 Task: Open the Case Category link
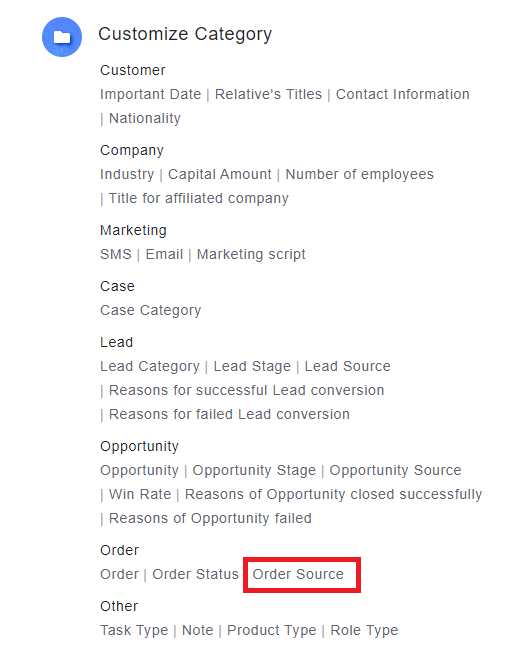tap(151, 310)
